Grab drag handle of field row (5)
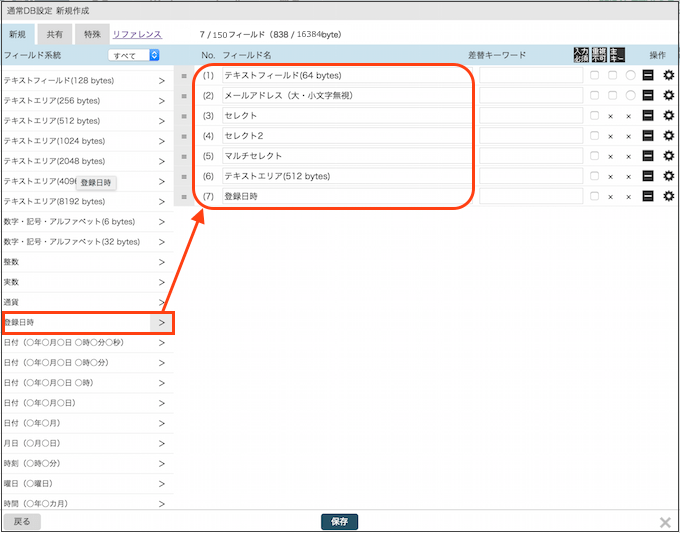This screenshot has width=680, height=533. pos(184,157)
